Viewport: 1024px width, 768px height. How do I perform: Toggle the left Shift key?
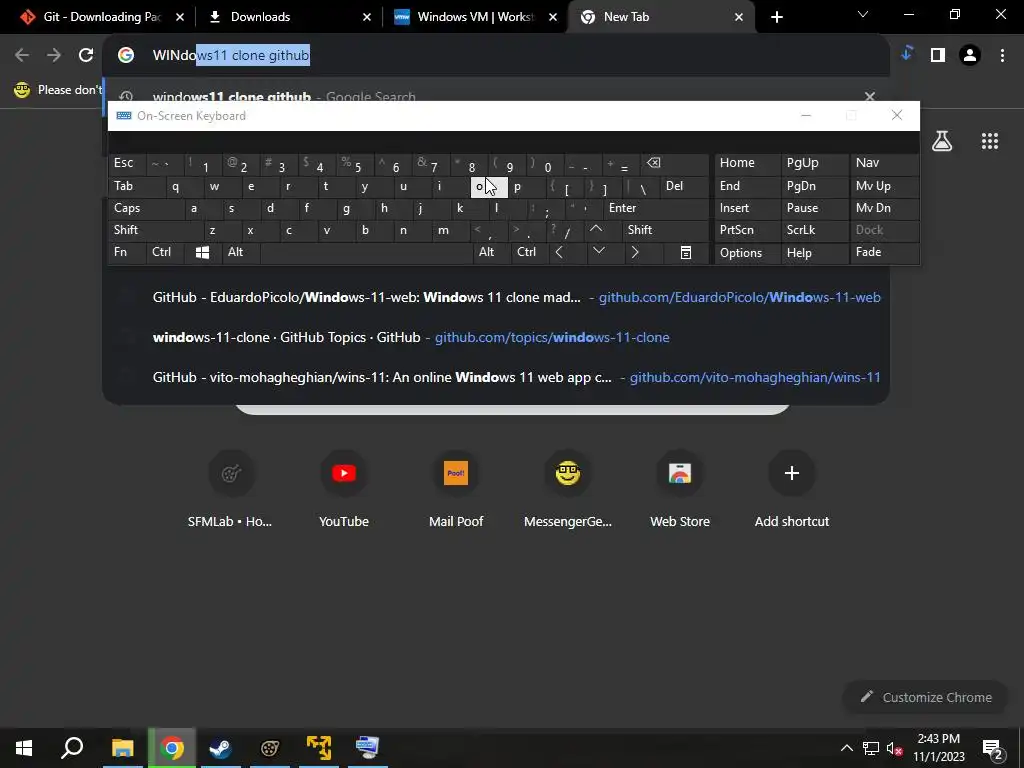[155, 230]
